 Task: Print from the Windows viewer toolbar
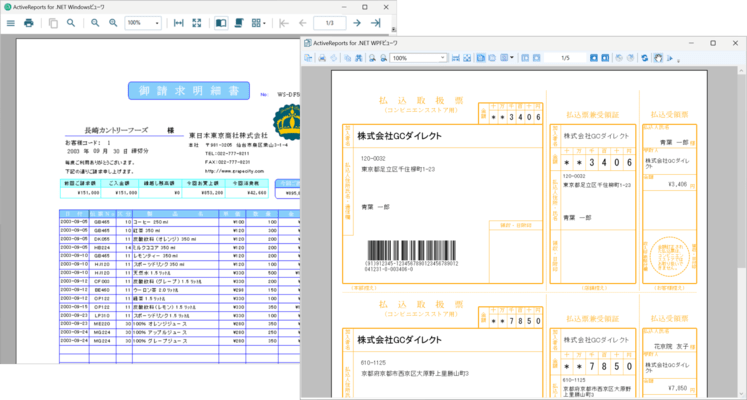29,22
